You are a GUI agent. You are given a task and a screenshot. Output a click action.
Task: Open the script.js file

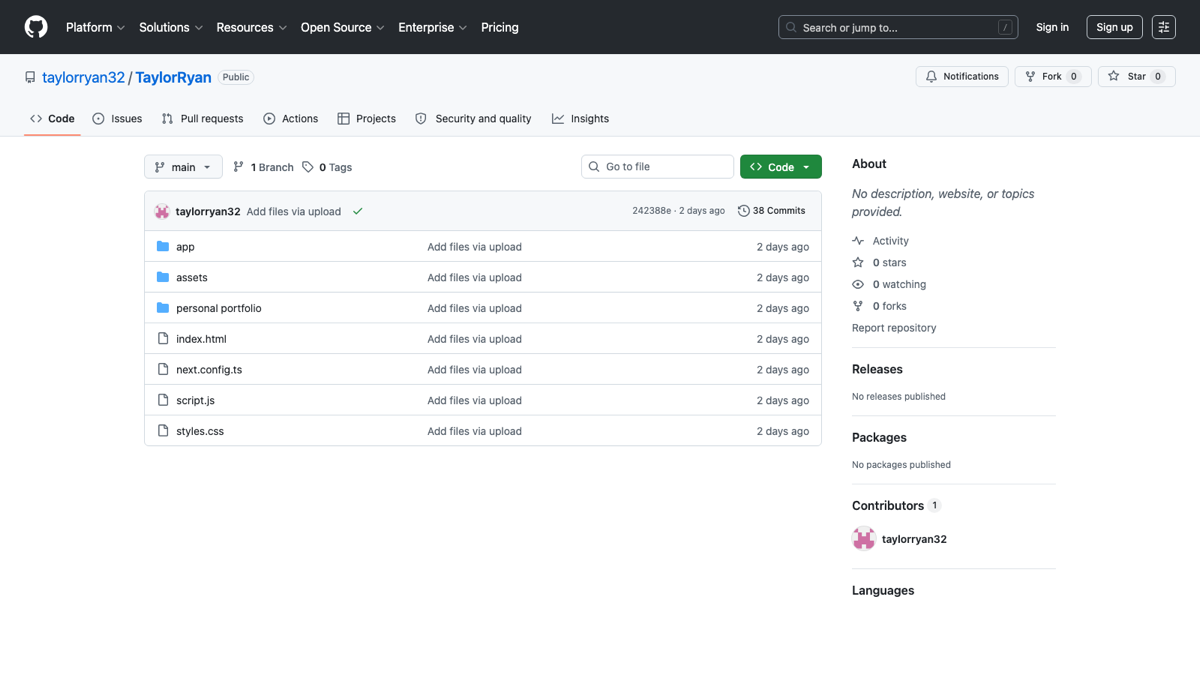195,400
